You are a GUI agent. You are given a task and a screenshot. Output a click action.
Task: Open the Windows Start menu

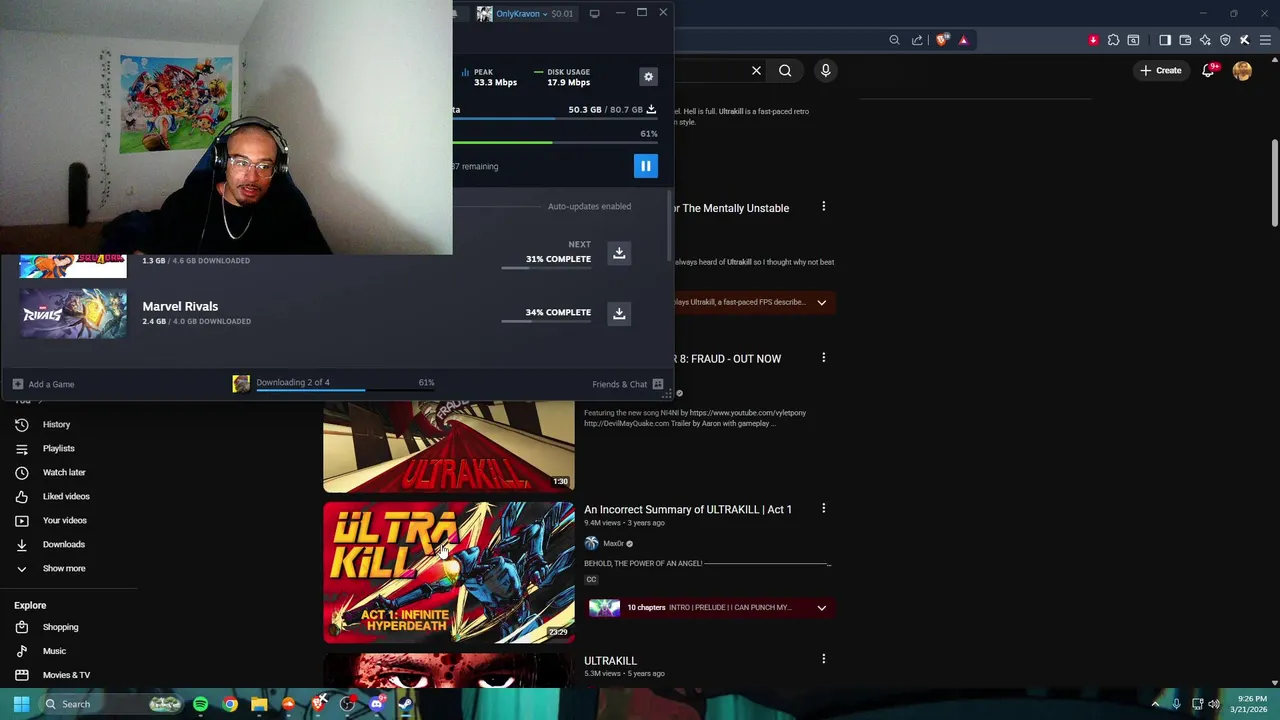click(x=21, y=704)
